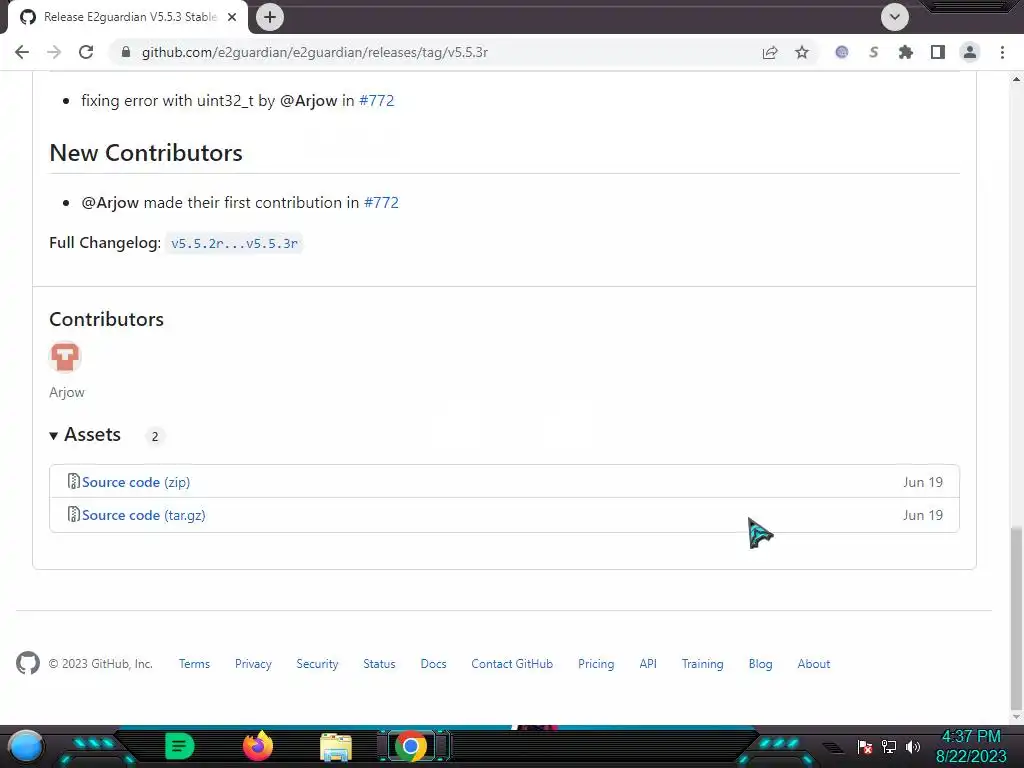This screenshot has width=1024, height=768.
Task: Open the About footer link
Action: (814, 664)
